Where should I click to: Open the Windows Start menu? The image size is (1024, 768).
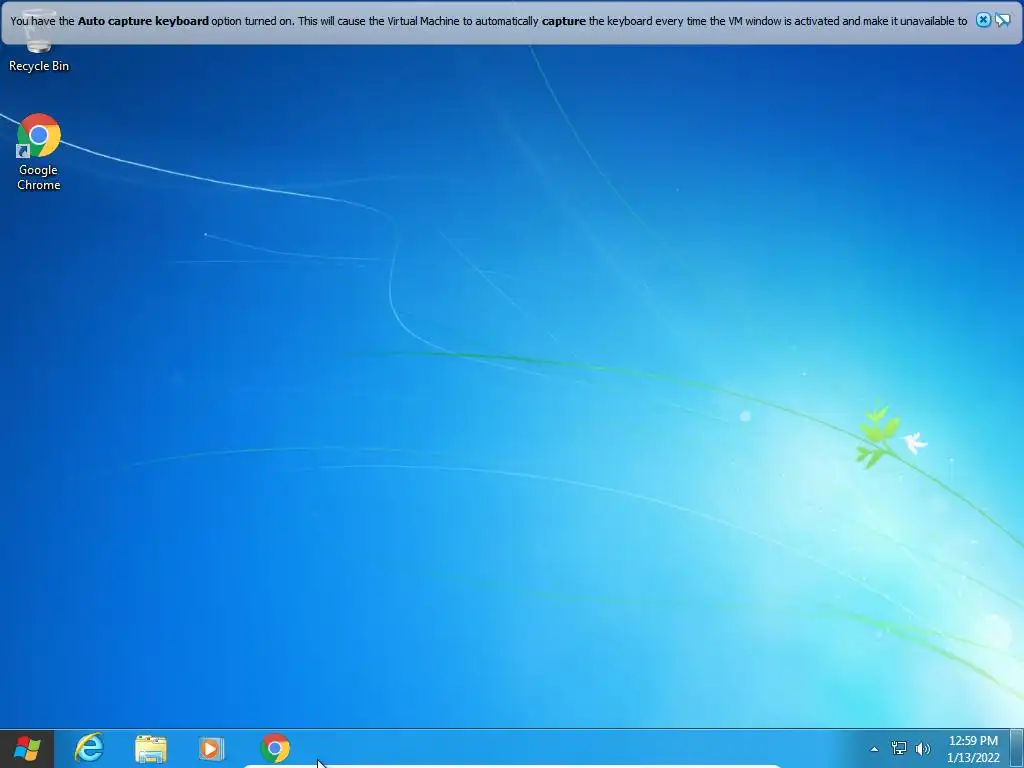tap(27, 748)
